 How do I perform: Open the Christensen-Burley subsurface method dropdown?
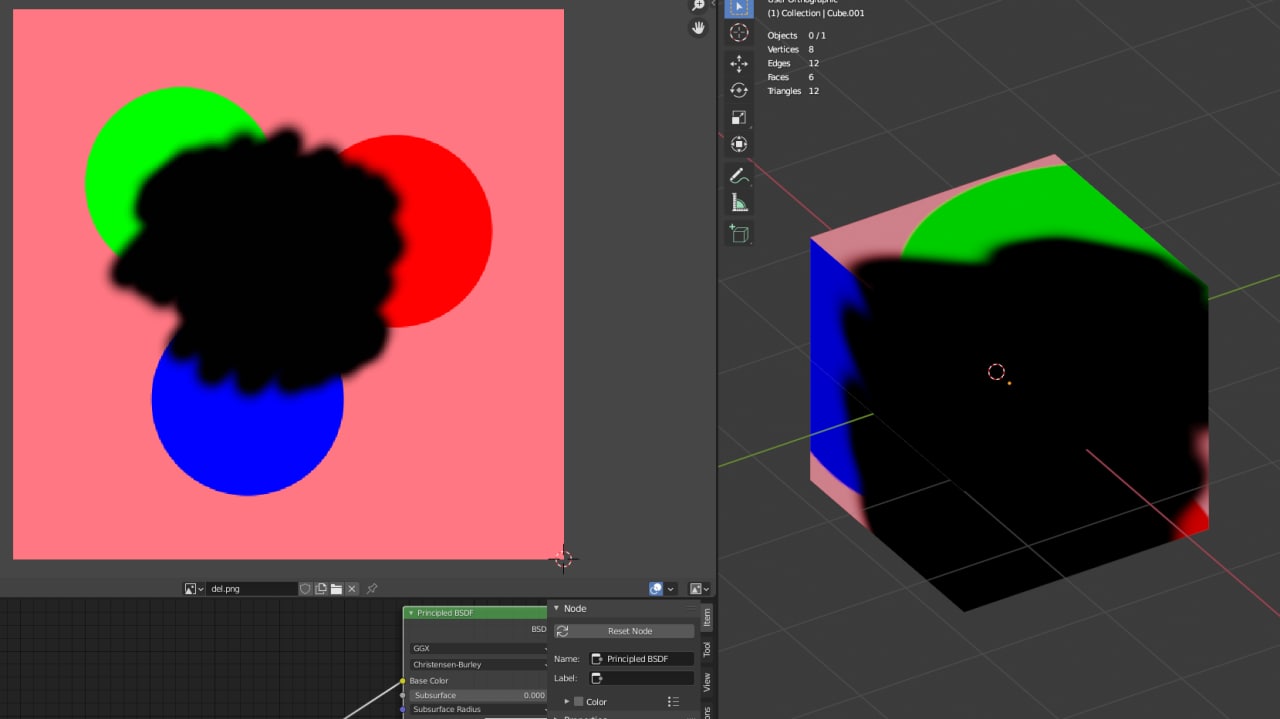(480, 664)
